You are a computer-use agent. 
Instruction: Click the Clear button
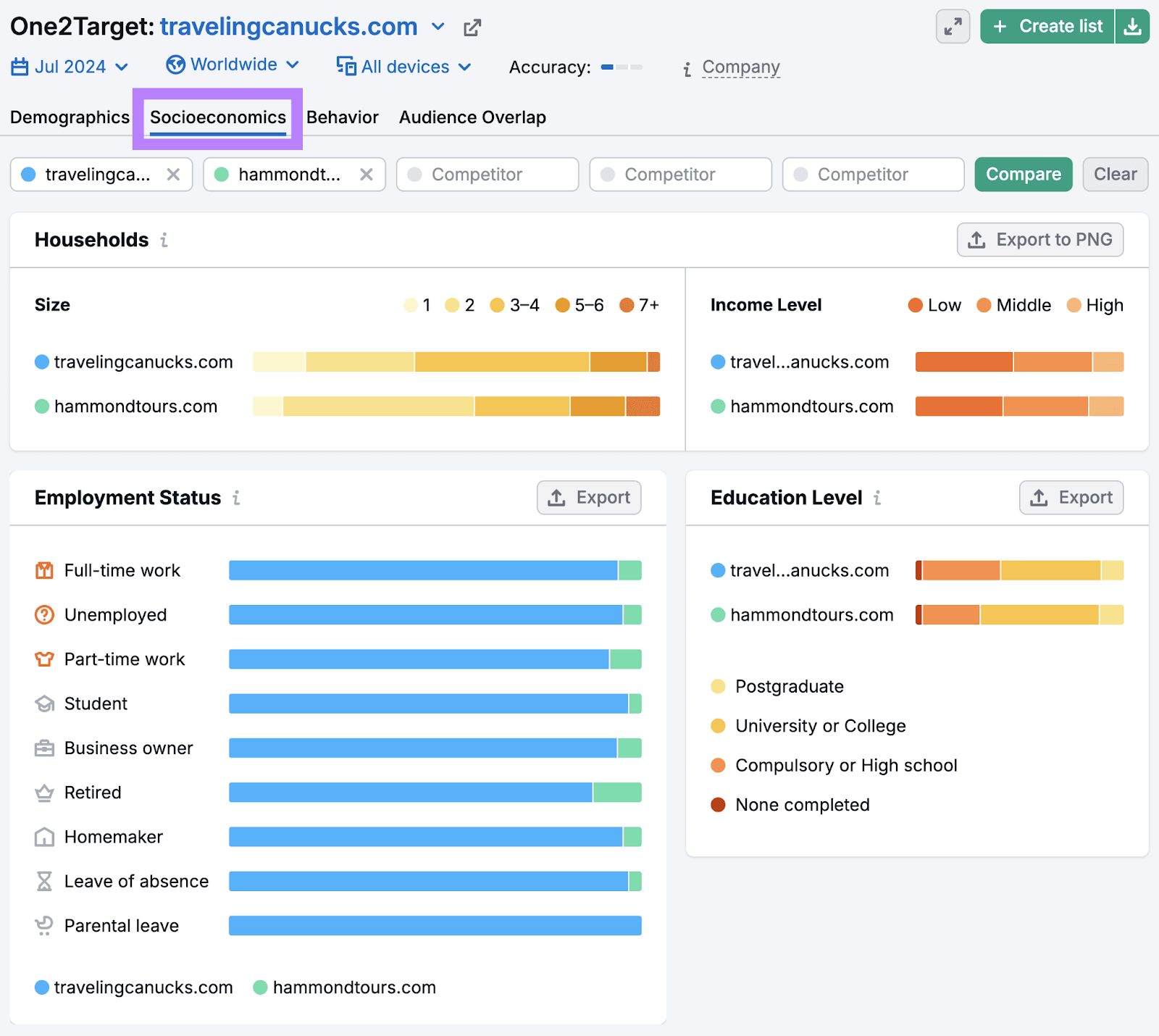pos(1116,175)
